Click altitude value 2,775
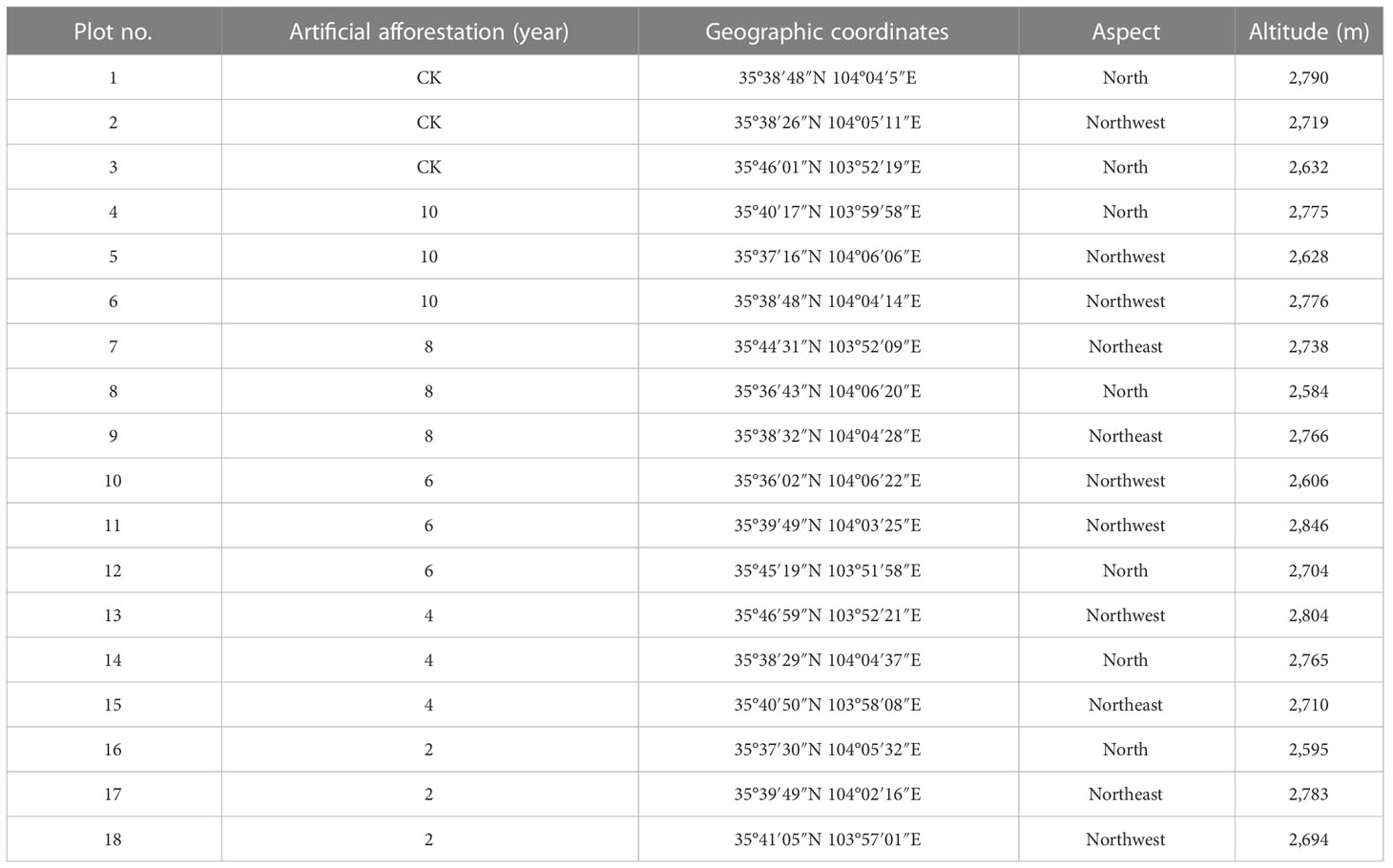The image size is (1393, 868). coord(1309,212)
